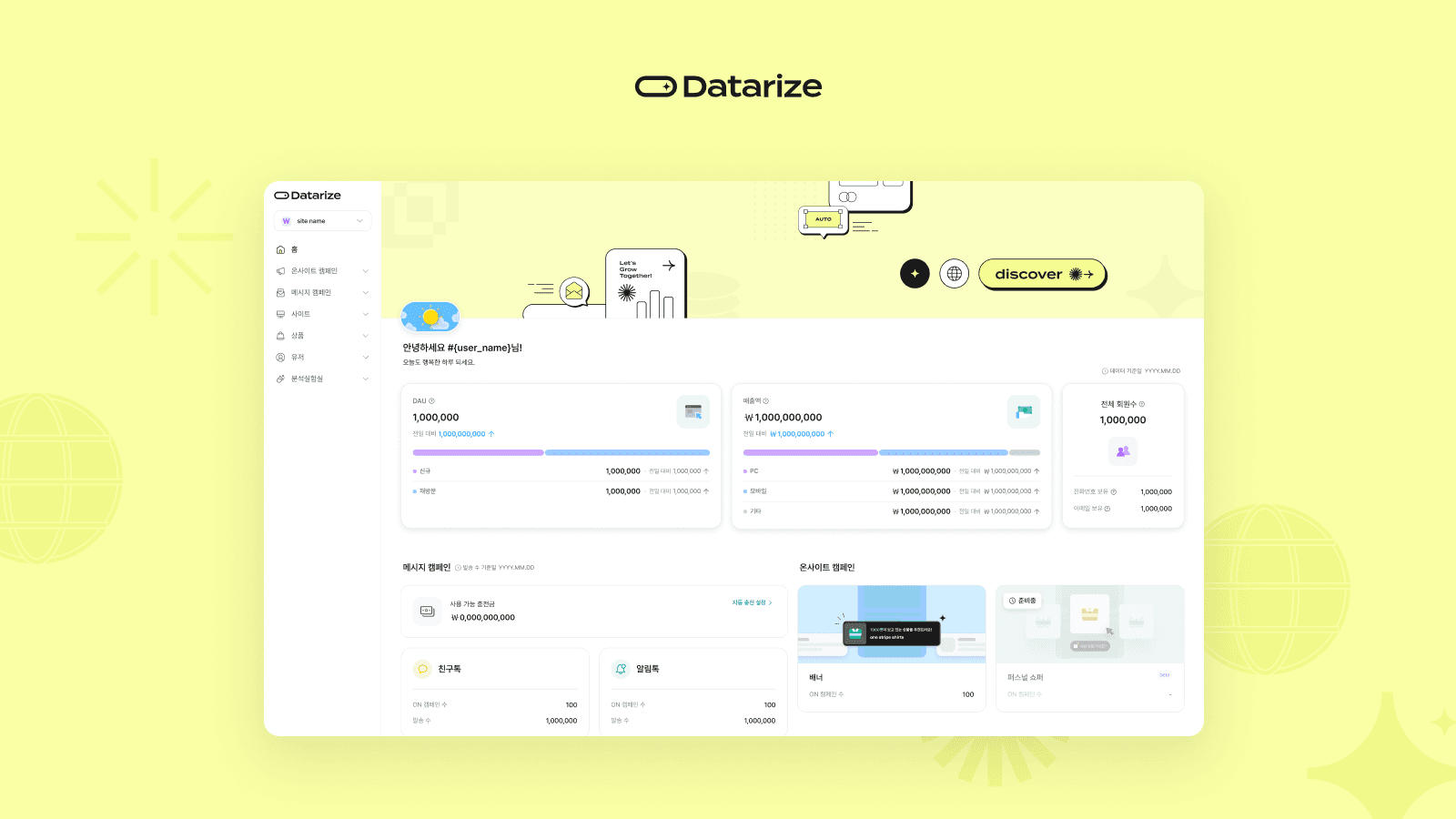Click the discover button

(1043, 274)
